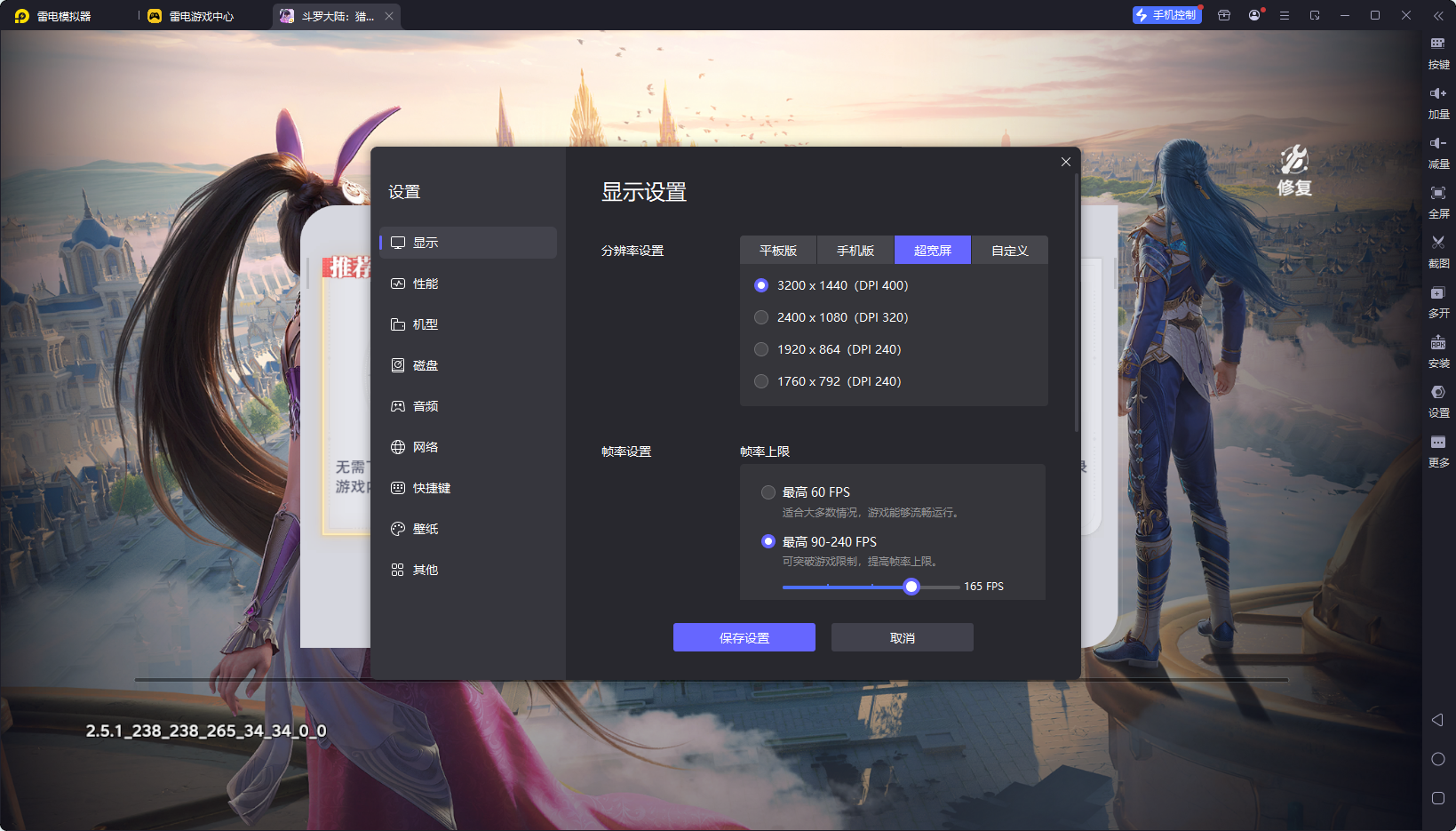
Task: Click the 帧率上限 label
Action: (x=765, y=451)
